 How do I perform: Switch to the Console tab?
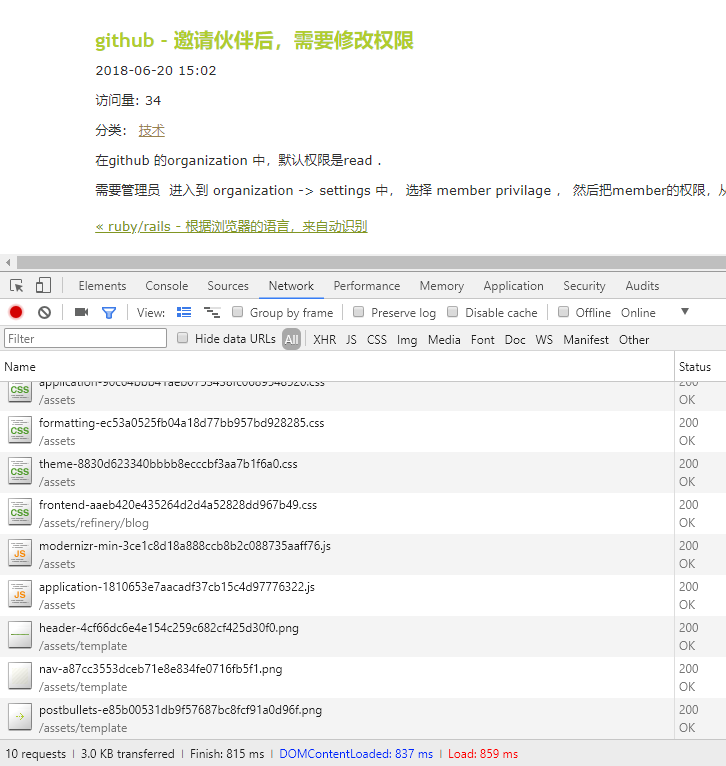[x=166, y=286]
